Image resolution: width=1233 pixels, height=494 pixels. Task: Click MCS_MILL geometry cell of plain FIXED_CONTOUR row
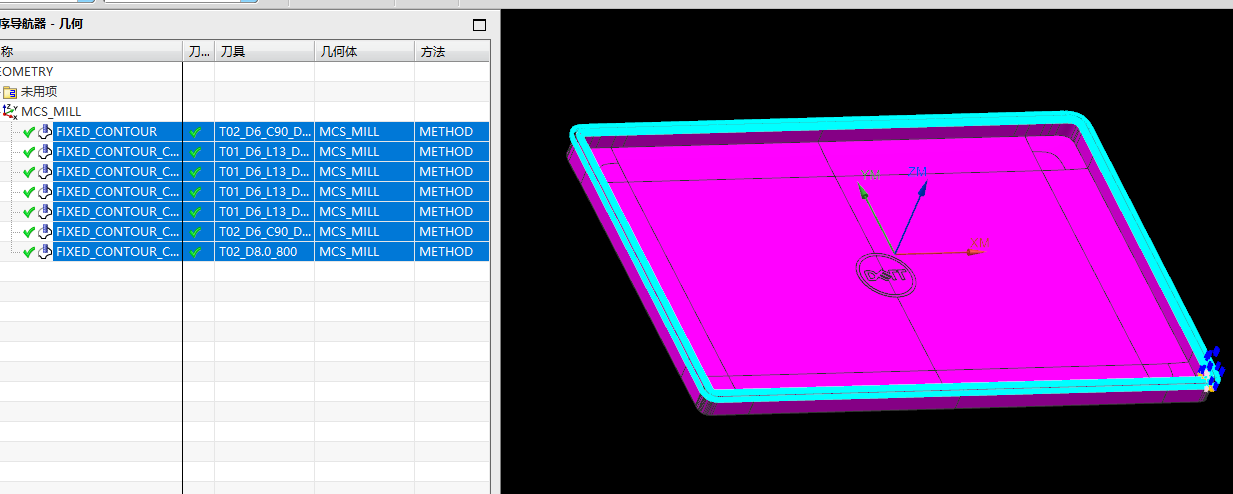364,132
